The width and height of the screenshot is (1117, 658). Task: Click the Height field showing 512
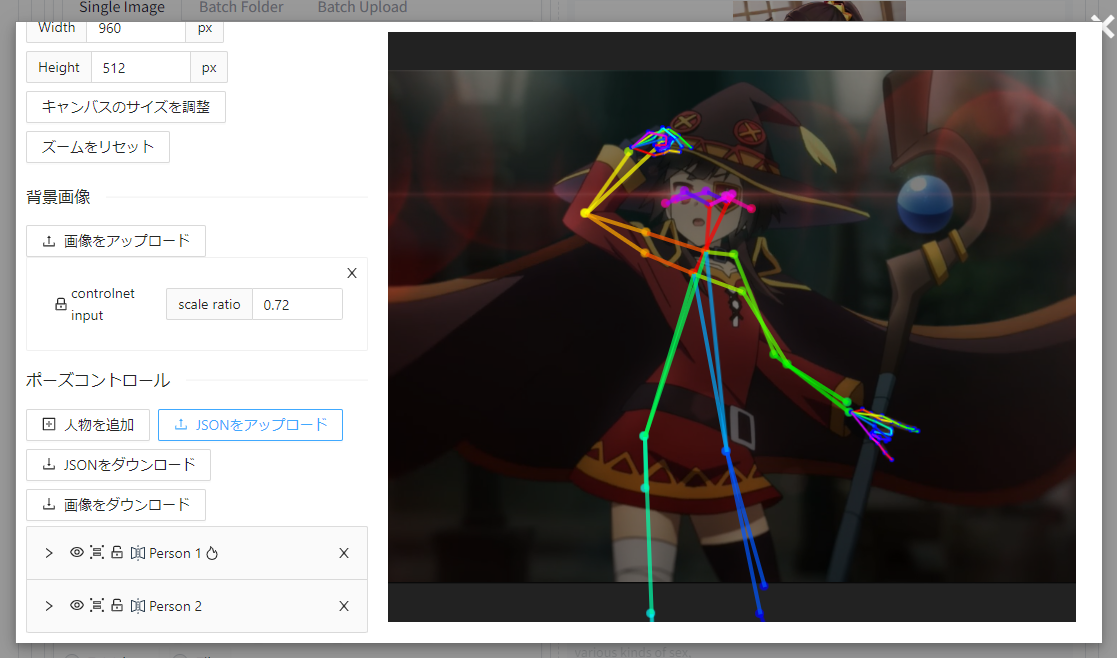pyautogui.click(x=141, y=68)
